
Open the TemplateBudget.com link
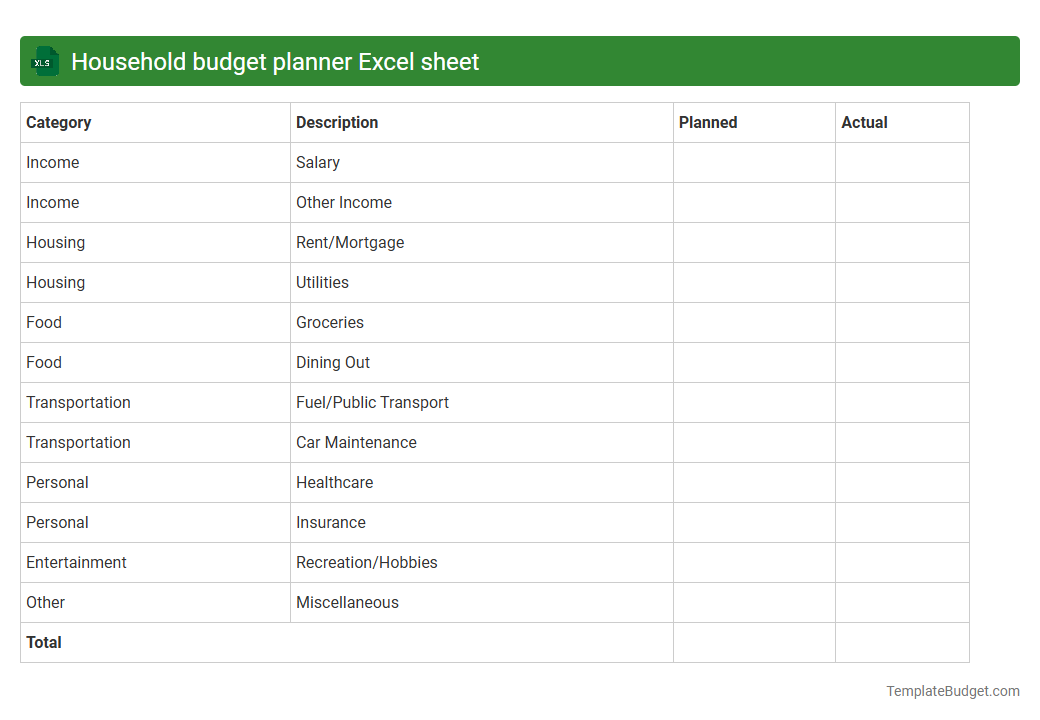(951, 690)
